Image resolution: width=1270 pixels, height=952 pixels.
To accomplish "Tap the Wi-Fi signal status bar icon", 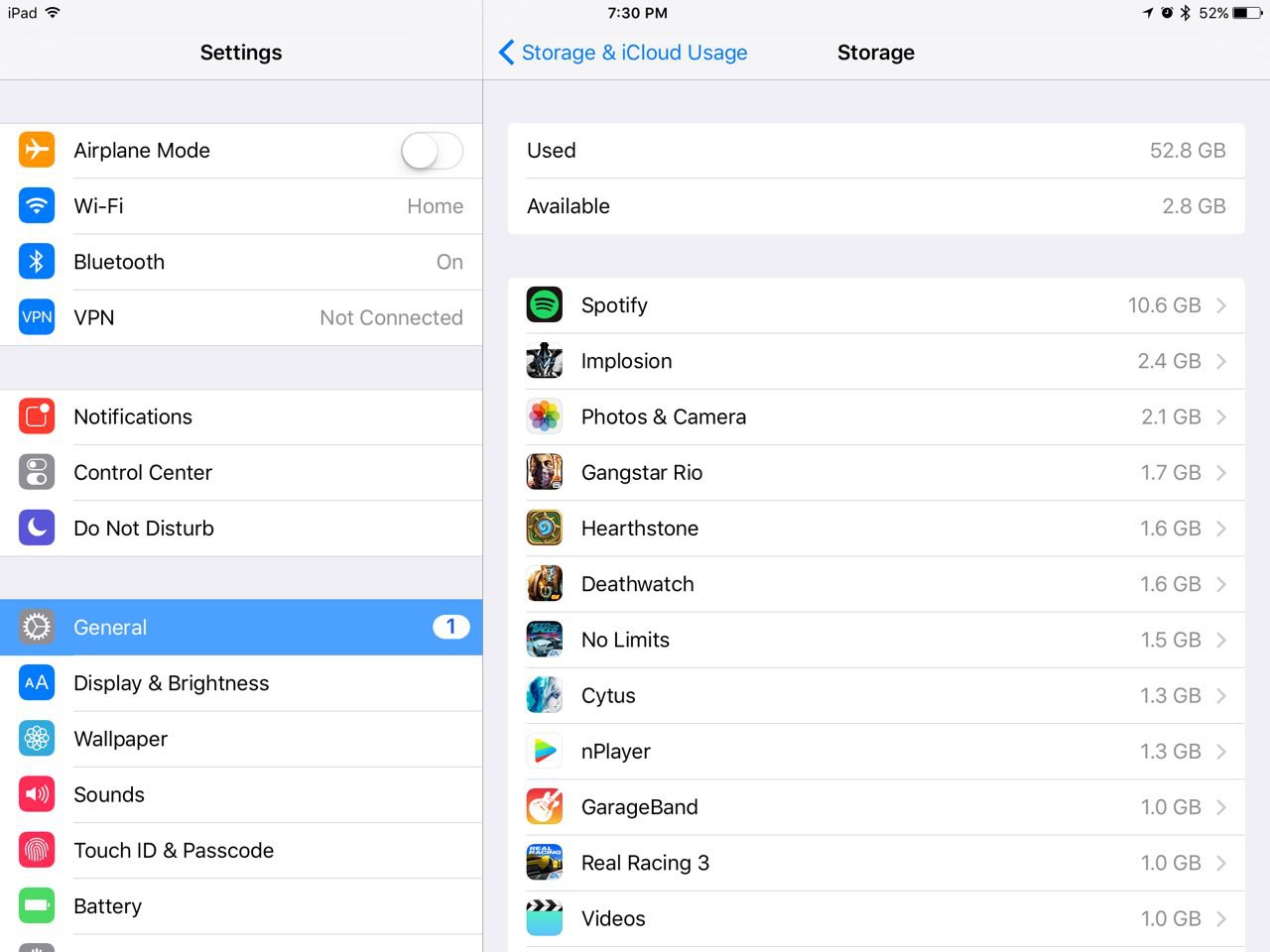I will click(x=53, y=13).
